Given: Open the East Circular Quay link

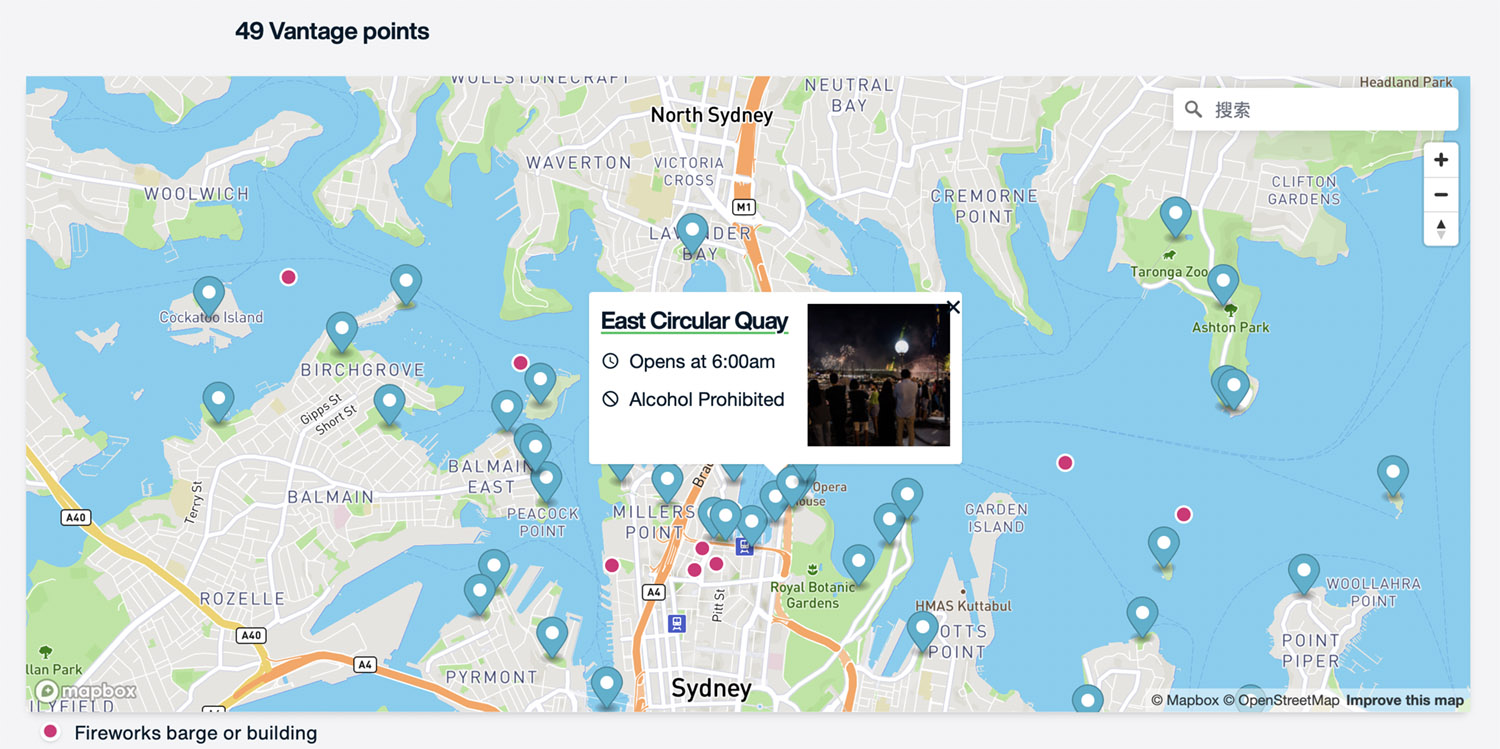Looking at the screenshot, I should [x=694, y=321].
